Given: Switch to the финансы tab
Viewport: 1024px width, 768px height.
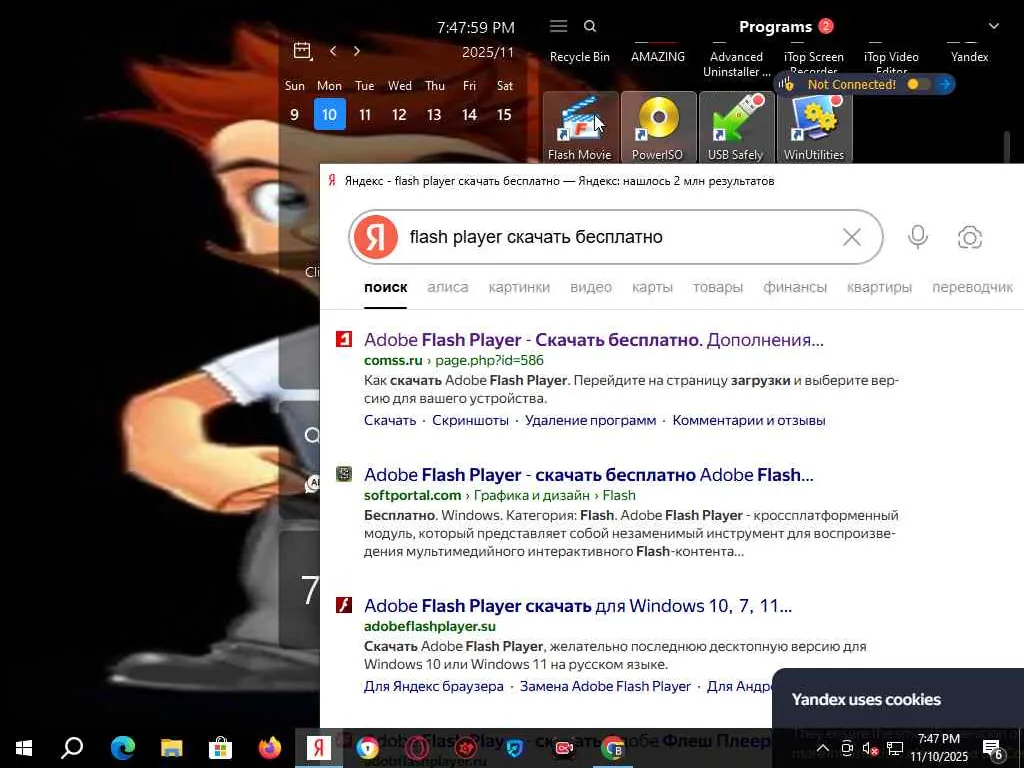Looking at the screenshot, I should 795,287.
